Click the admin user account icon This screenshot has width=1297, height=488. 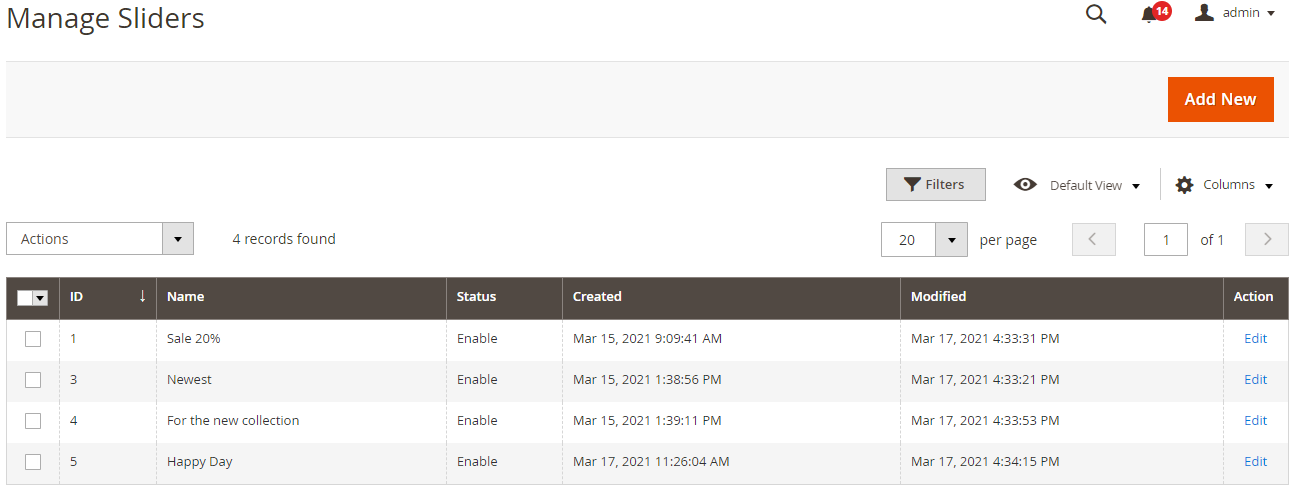1205,13
